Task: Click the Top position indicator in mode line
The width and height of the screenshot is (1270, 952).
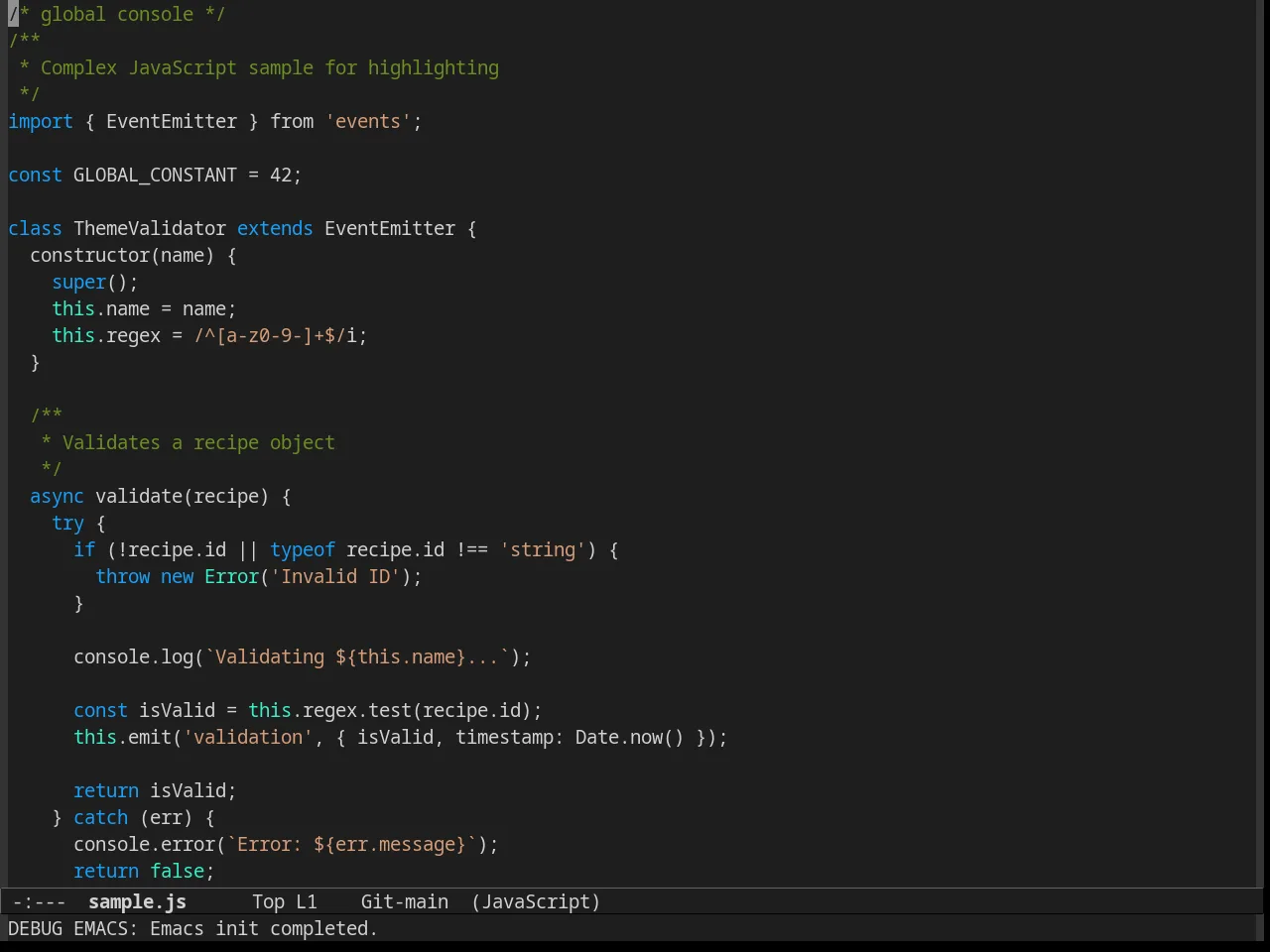Action: tap(268, 901)
